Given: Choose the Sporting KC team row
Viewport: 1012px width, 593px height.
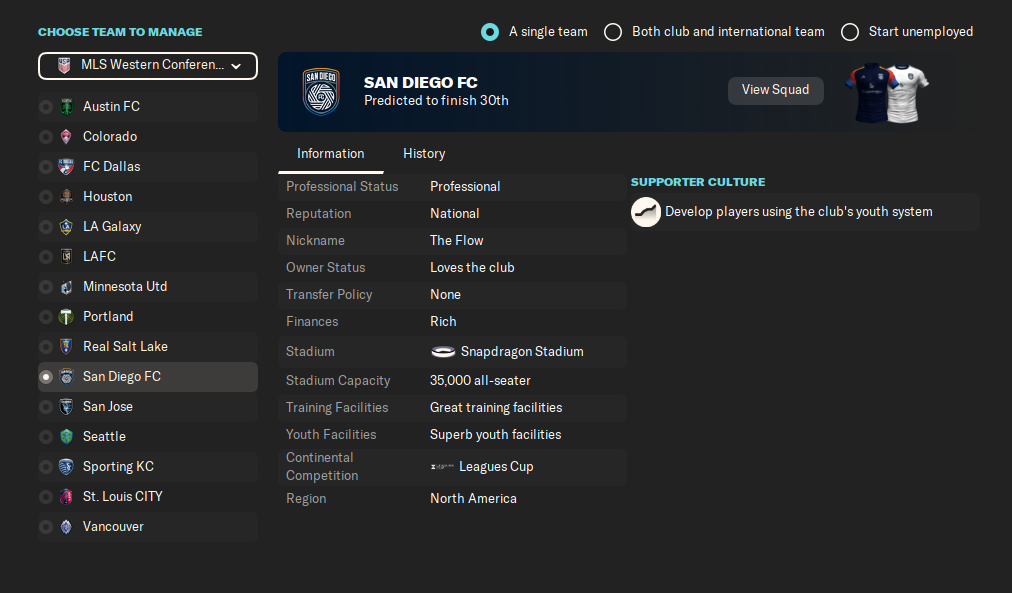Looking at the screenshot, I should [x=148, y=467].
